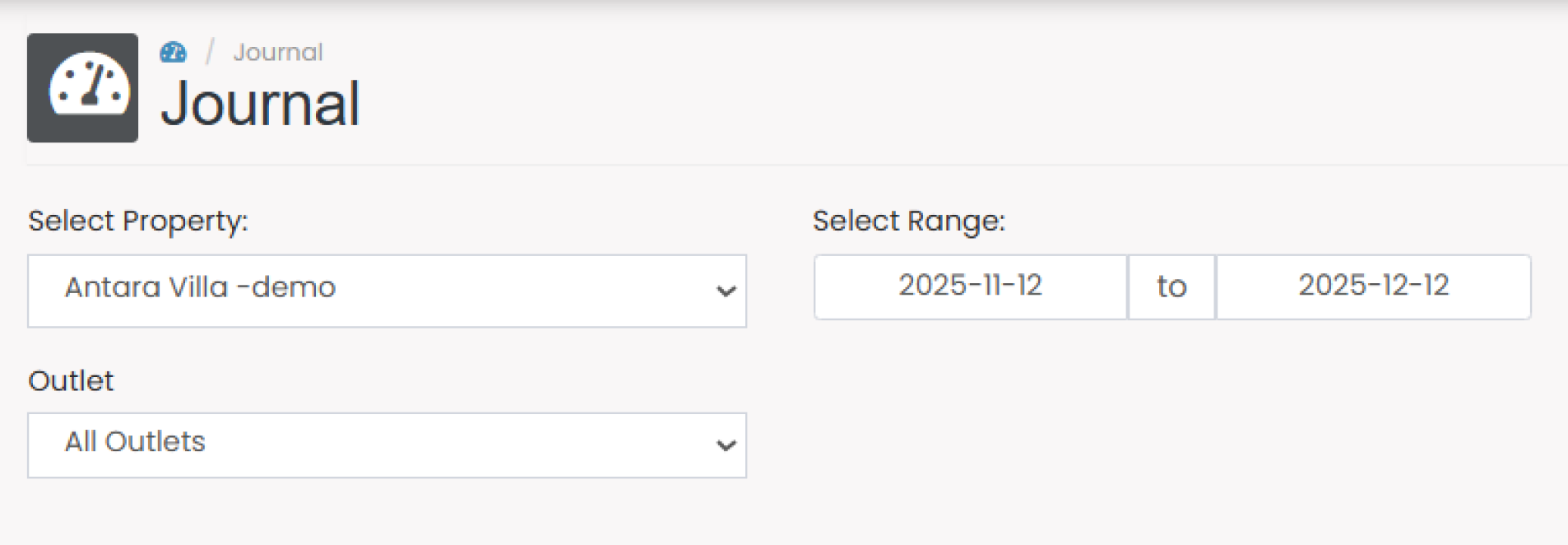Click the large dark dashboard gauge icon
Viewport: 1568px width, 545px height.
pos(82,87)
